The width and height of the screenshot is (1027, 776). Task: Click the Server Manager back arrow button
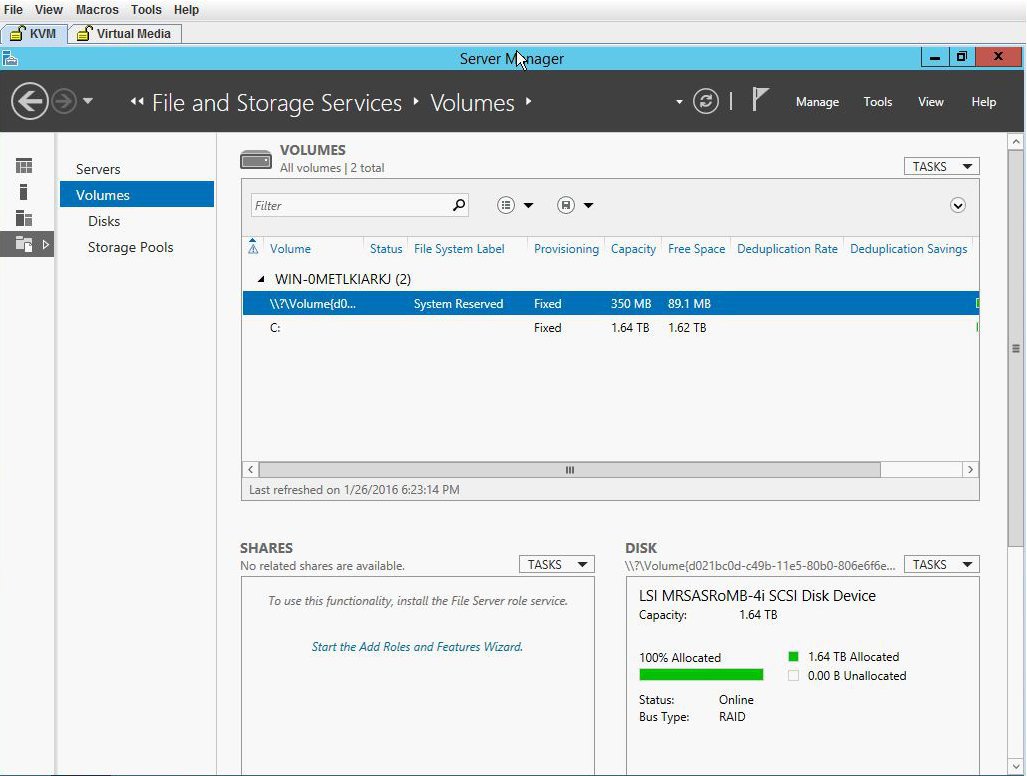pyautogui.click(x=29, y=102)
